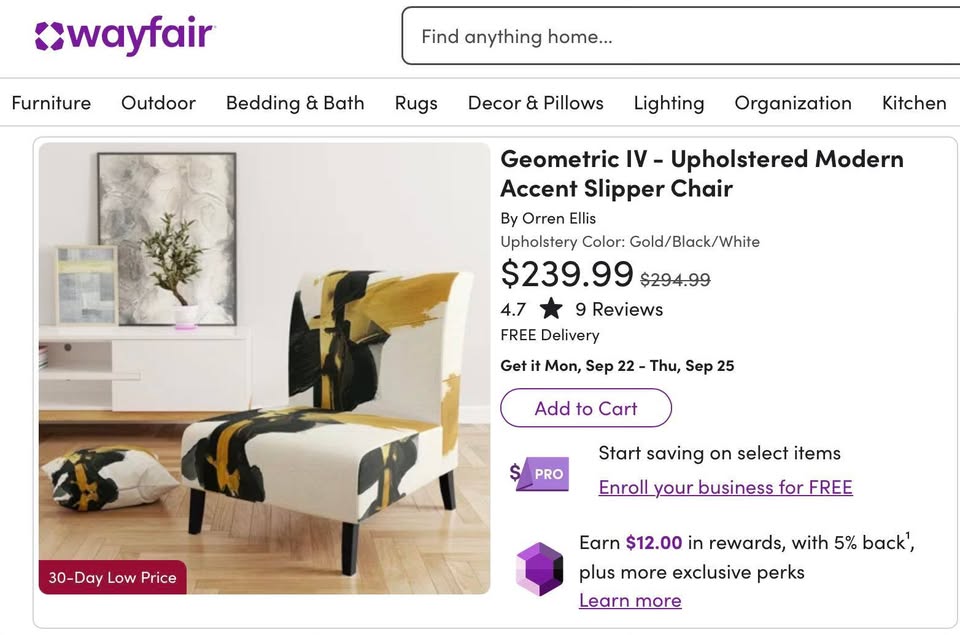Click the Learn more rewards link
This screenshot has width=960, height=635.
630,601
